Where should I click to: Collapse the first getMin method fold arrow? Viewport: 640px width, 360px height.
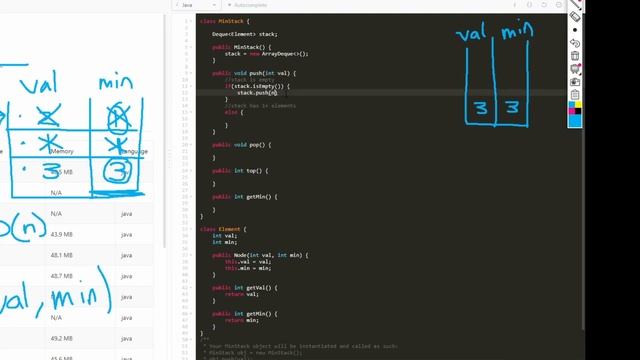(191, 197)
